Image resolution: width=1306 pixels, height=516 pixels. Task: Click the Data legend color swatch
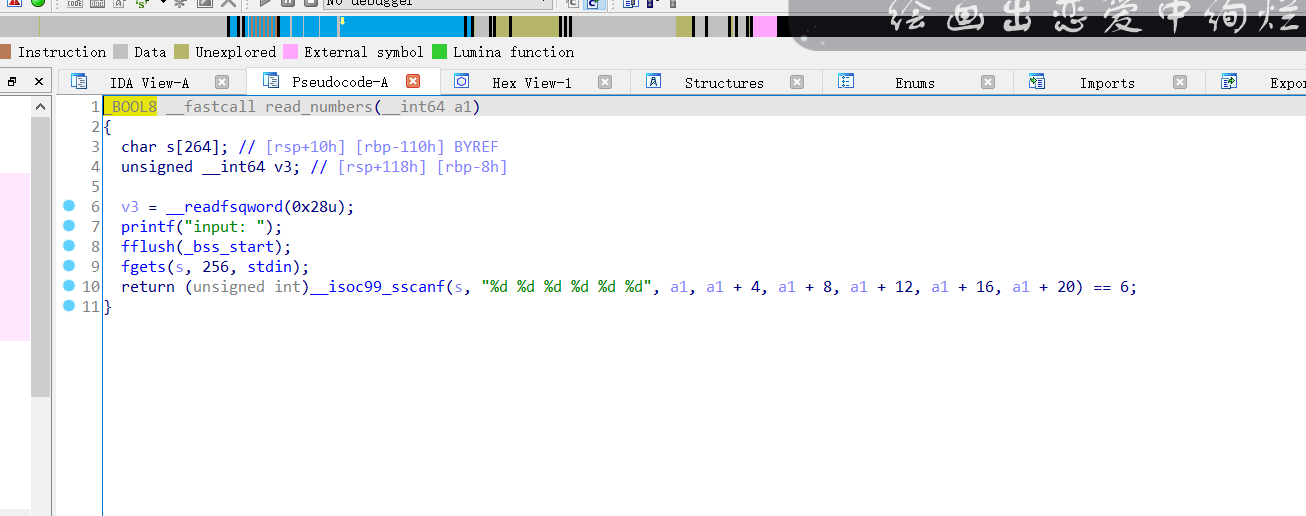(121, 52)
